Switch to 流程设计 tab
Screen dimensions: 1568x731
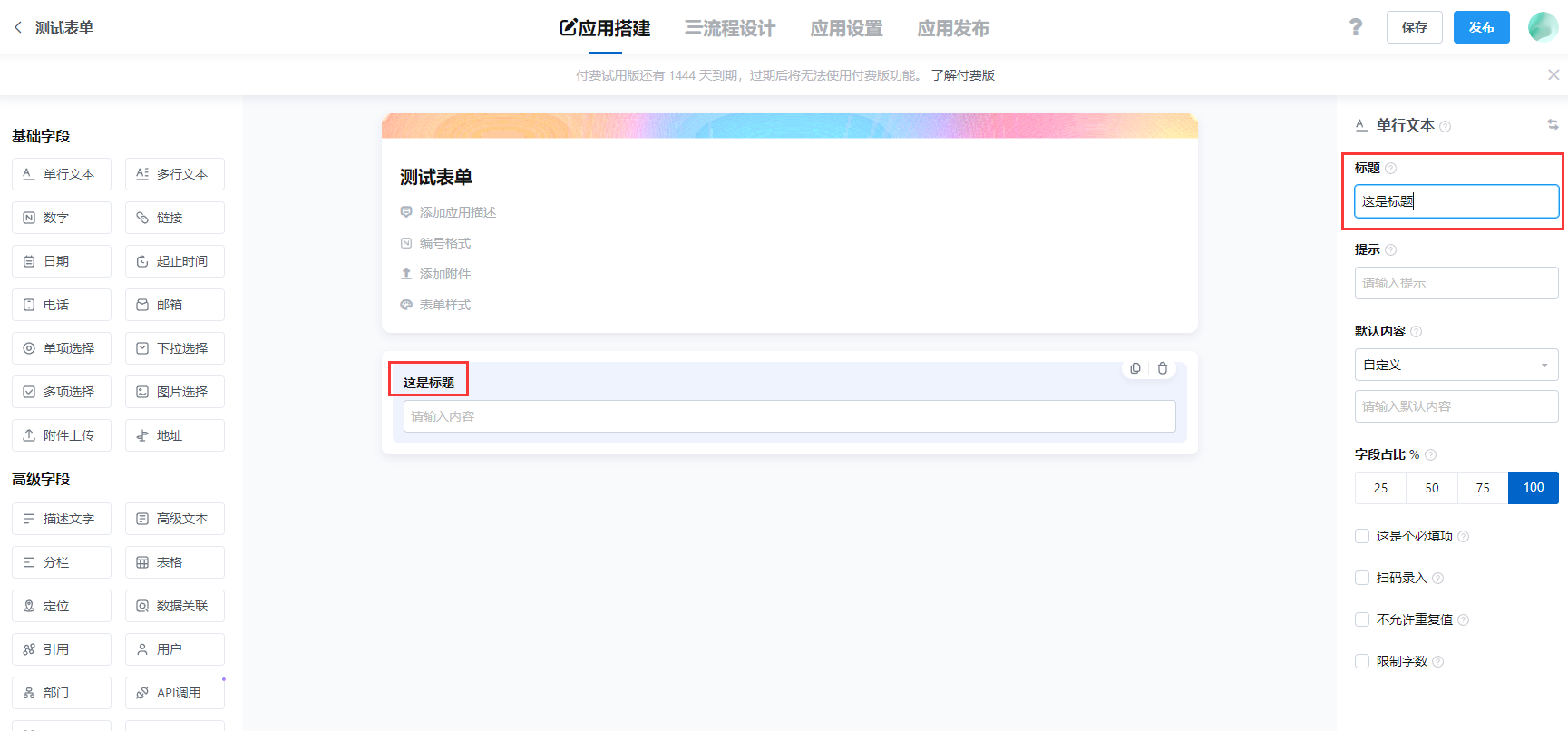point(730,28)
